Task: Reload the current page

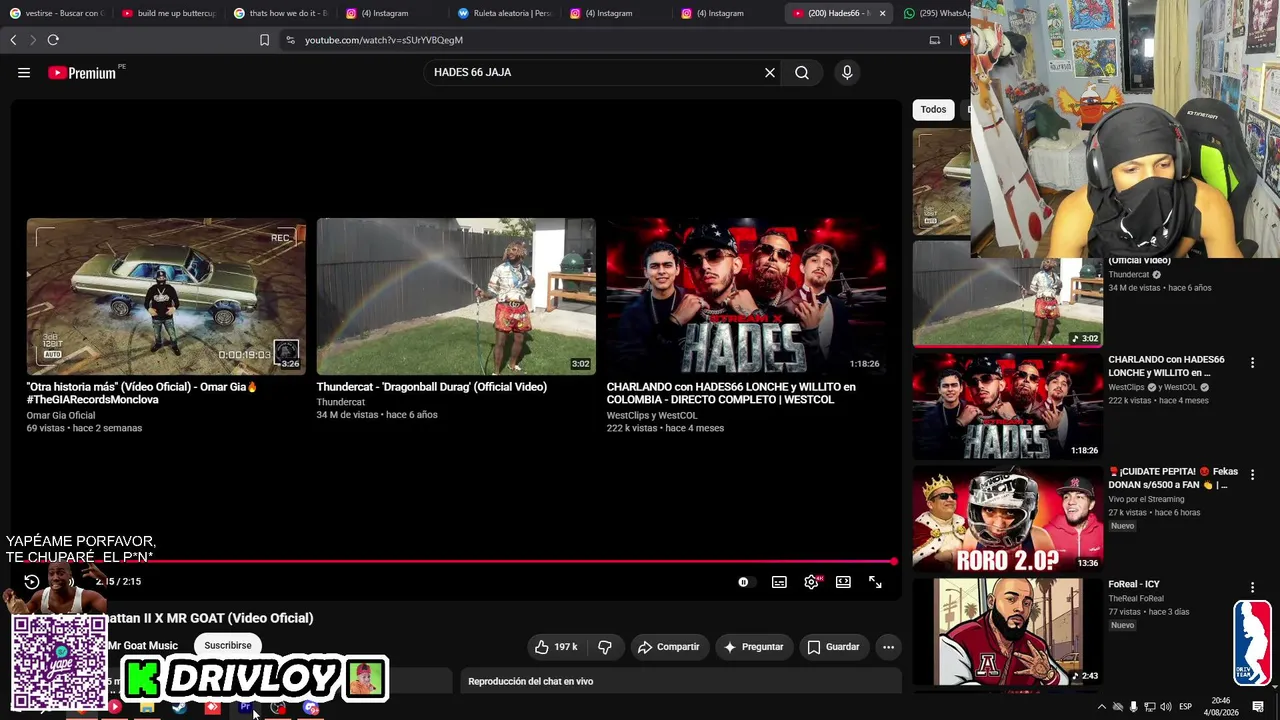Action: pyautogui.click(x=53, y=40)
